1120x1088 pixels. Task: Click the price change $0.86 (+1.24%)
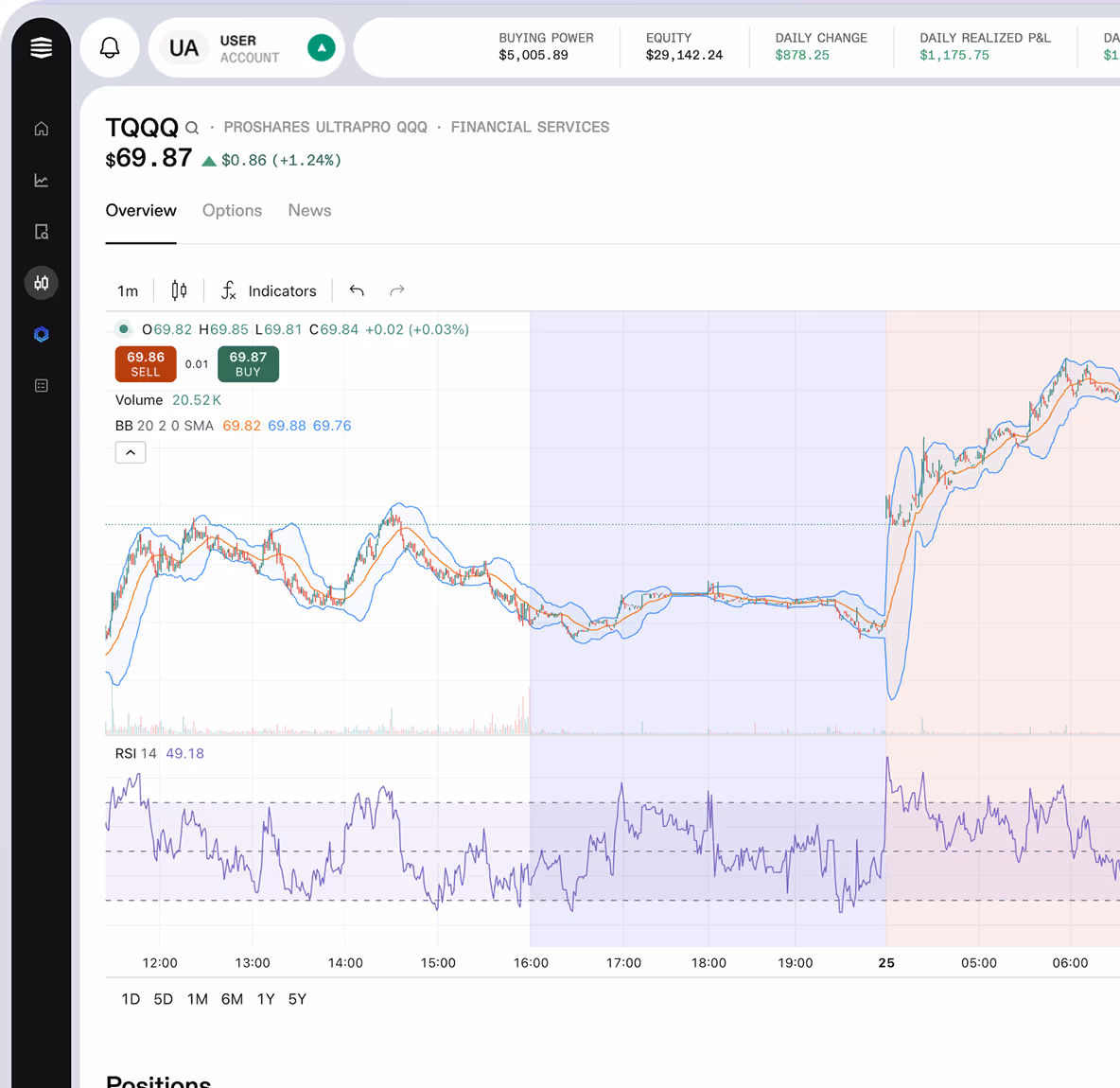pos(282,160)
